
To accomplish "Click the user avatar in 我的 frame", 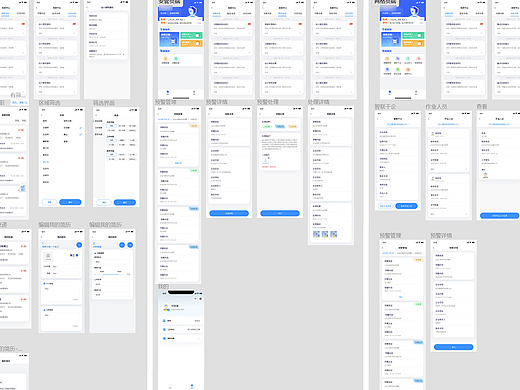I will click(x=166, y=308).
